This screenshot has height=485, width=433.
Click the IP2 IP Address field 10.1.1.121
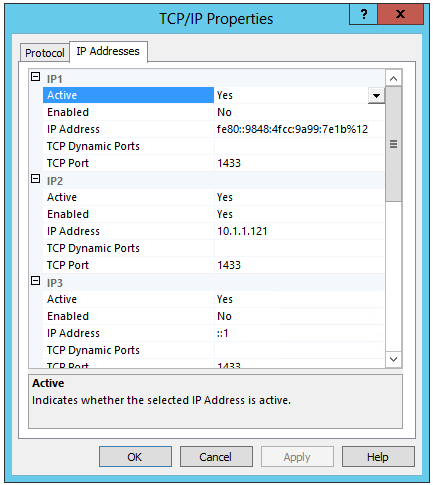click(299, 231)
